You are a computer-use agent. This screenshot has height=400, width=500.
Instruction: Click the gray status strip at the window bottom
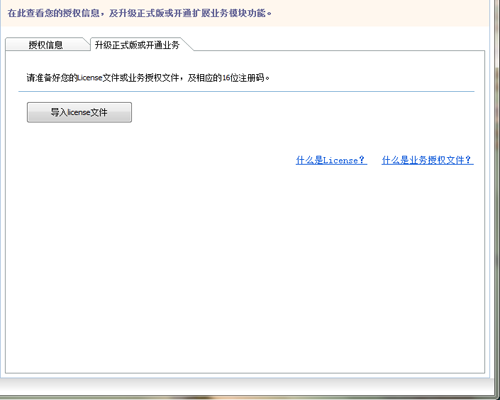246,387
